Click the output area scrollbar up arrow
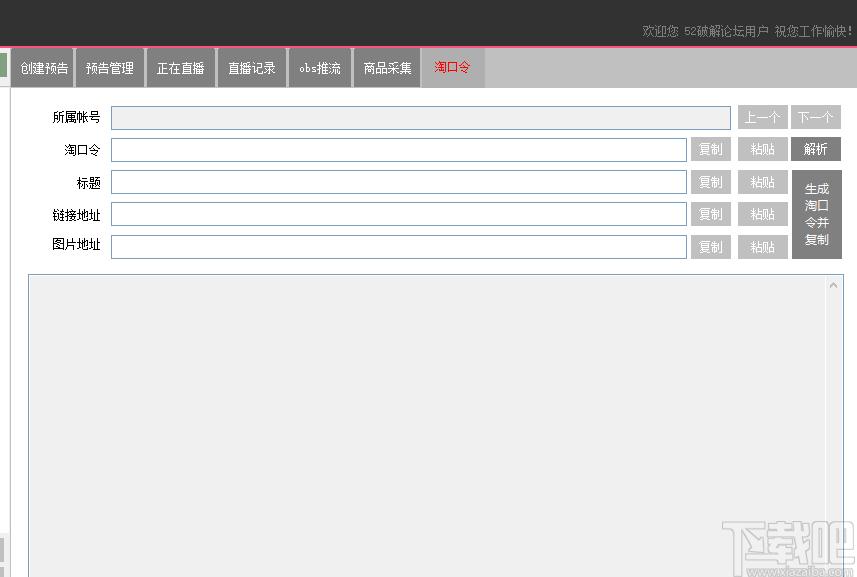The width and height of the screenshot is (857, 577). point(833,285)
